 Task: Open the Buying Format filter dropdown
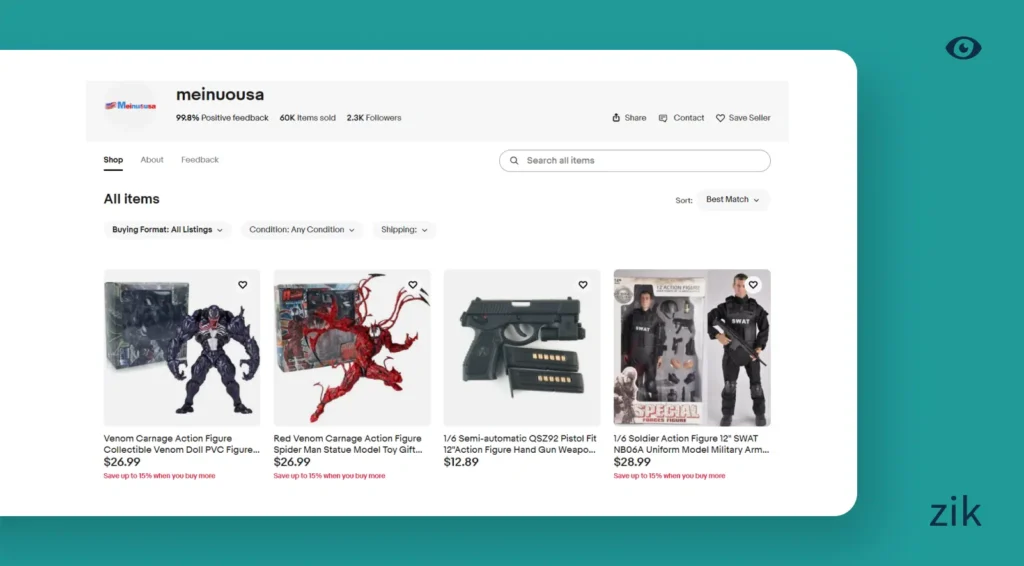[167, 230]
